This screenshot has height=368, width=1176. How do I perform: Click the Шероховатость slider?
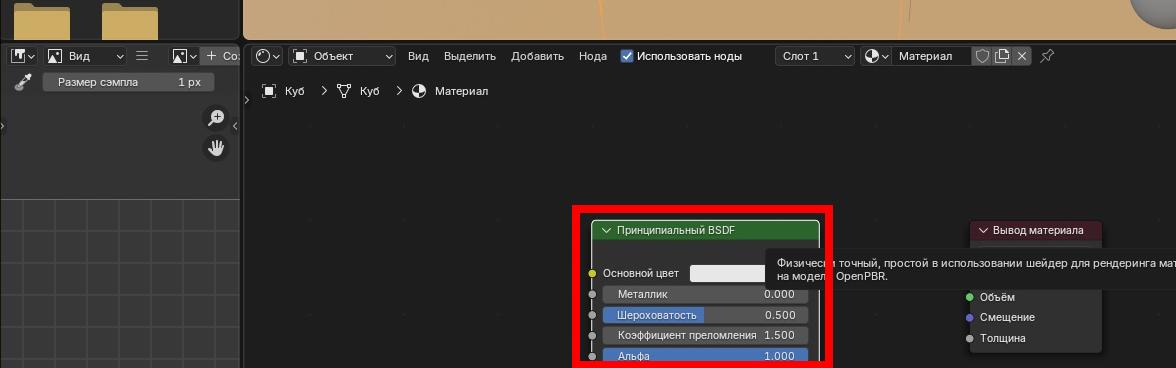[705, 315]
